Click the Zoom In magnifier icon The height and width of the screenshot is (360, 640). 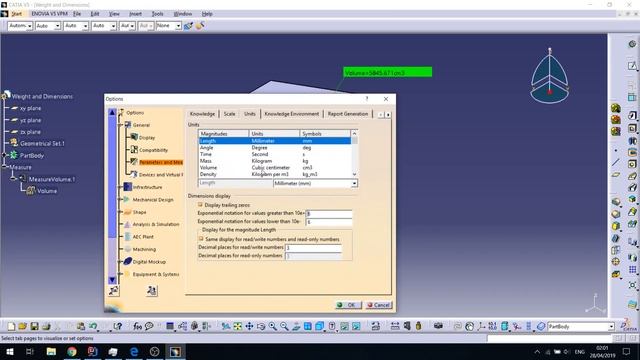point(273,326)
